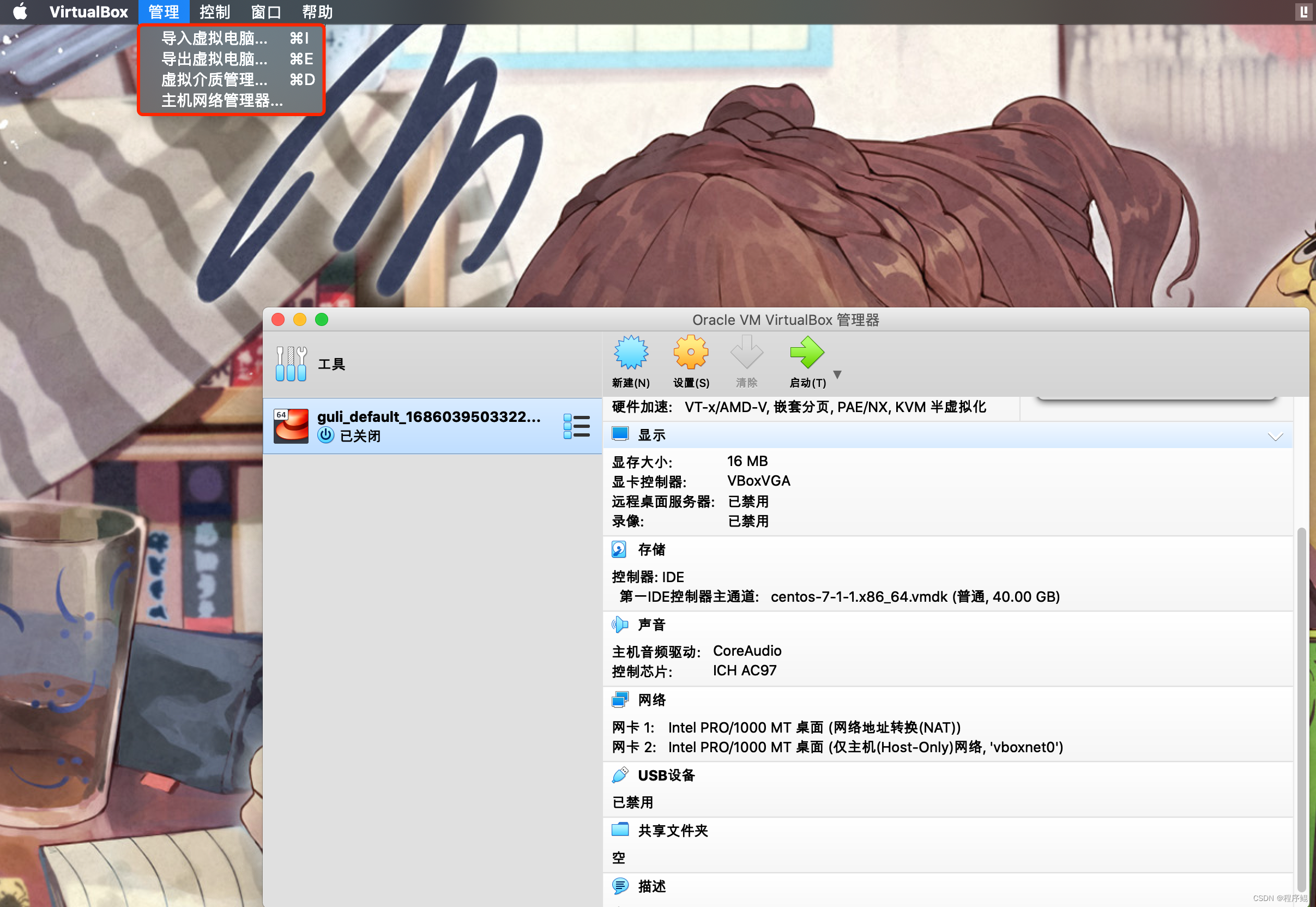Viewport: 1316px width, 907px height.
Task: Click the VBoxVGA graphics controller value
Action: 758,481
